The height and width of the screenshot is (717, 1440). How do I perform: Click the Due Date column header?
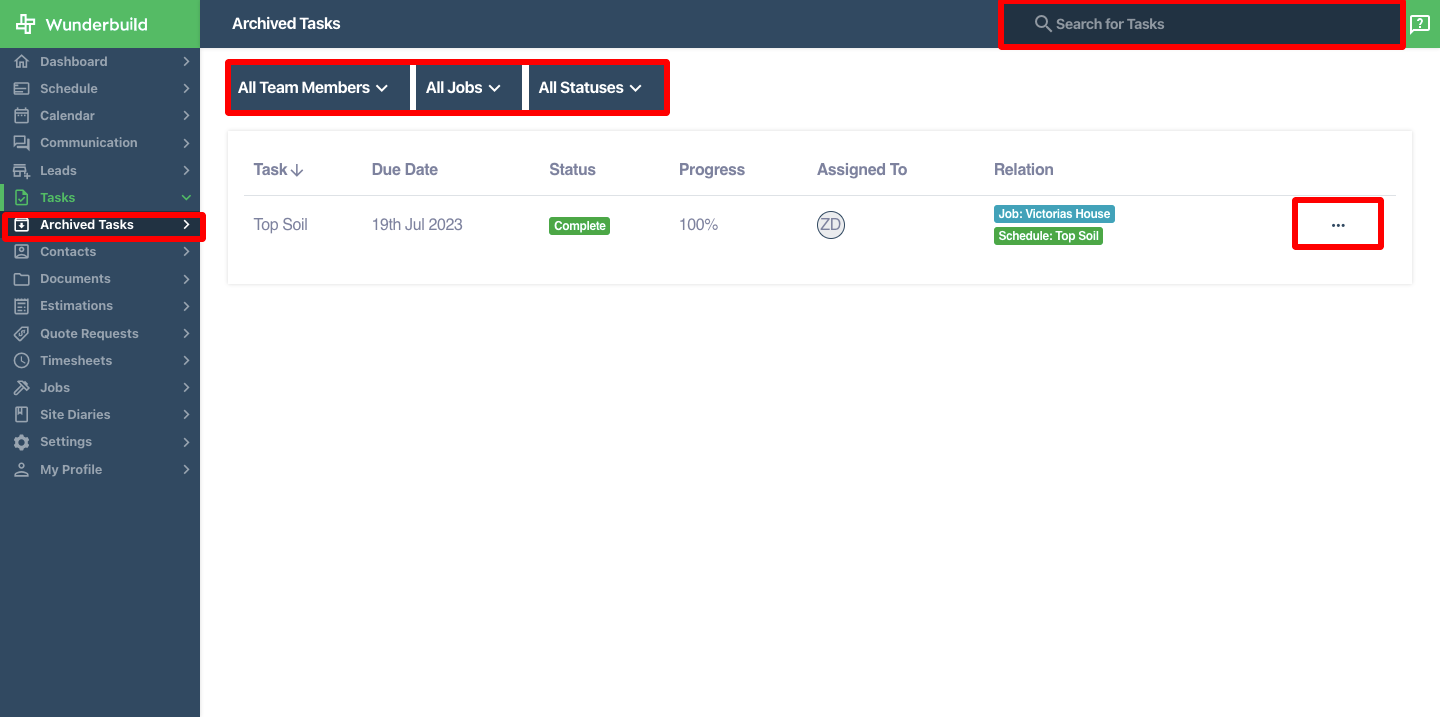tap(405, 170)
